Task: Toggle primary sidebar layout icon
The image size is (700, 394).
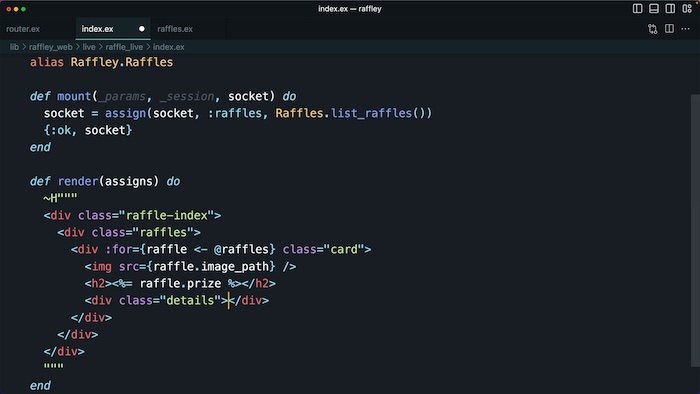Action: (x=638, y=8)
